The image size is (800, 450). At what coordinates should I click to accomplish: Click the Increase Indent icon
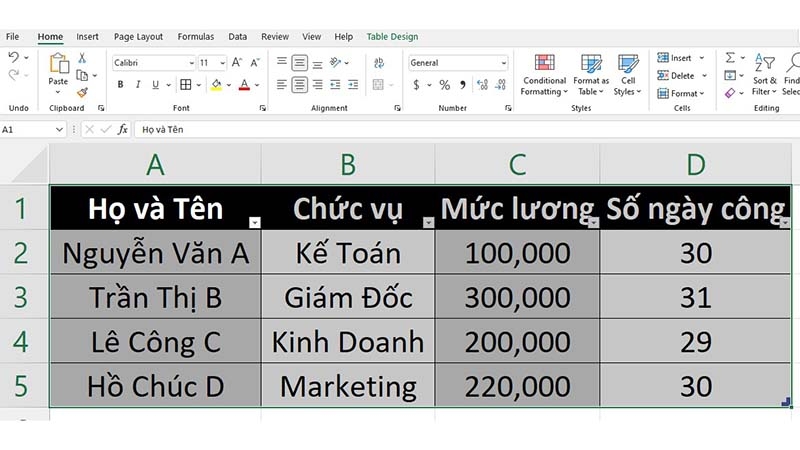coord(353,85)
